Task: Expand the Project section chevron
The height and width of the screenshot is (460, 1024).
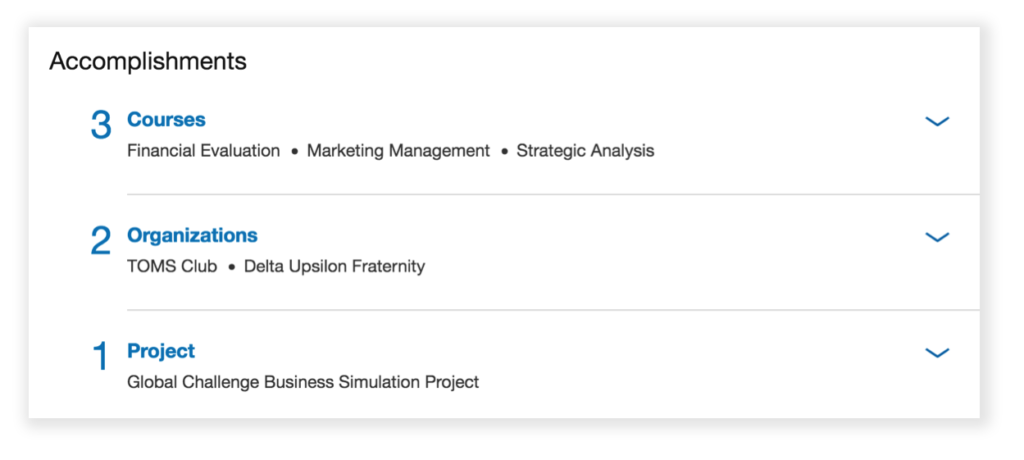Action: (937, 353)
